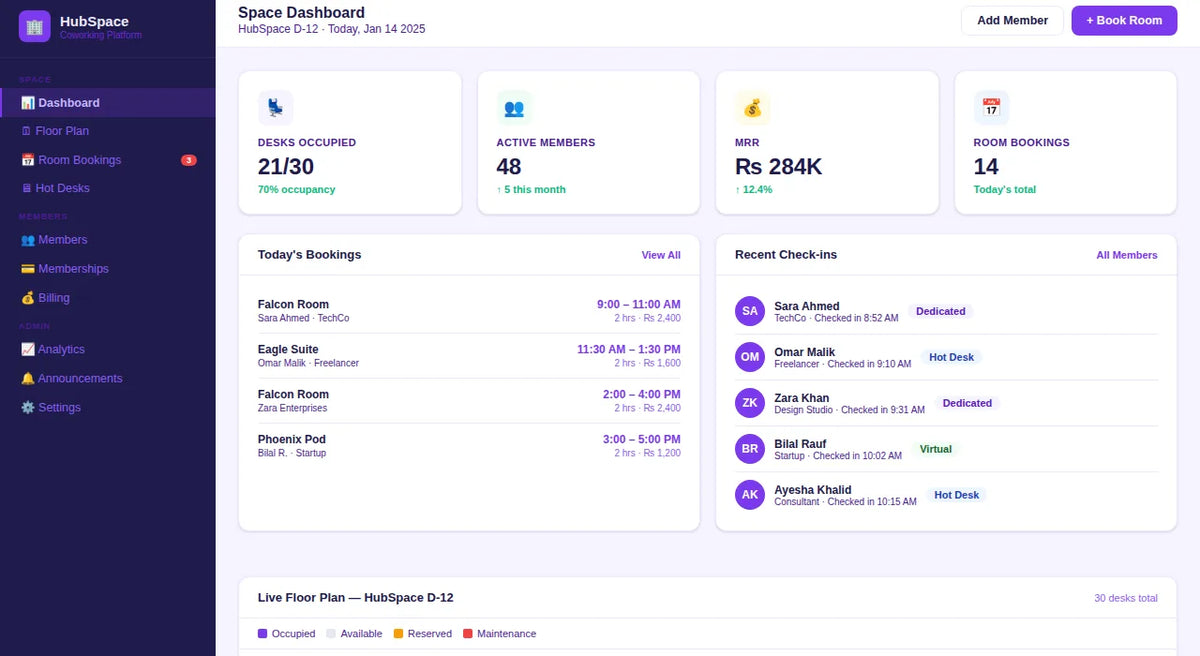Screen dimensions: 1200x656
Task: Click '3:00 – 5:00 PM' booking time
Action: click(642, 439)
